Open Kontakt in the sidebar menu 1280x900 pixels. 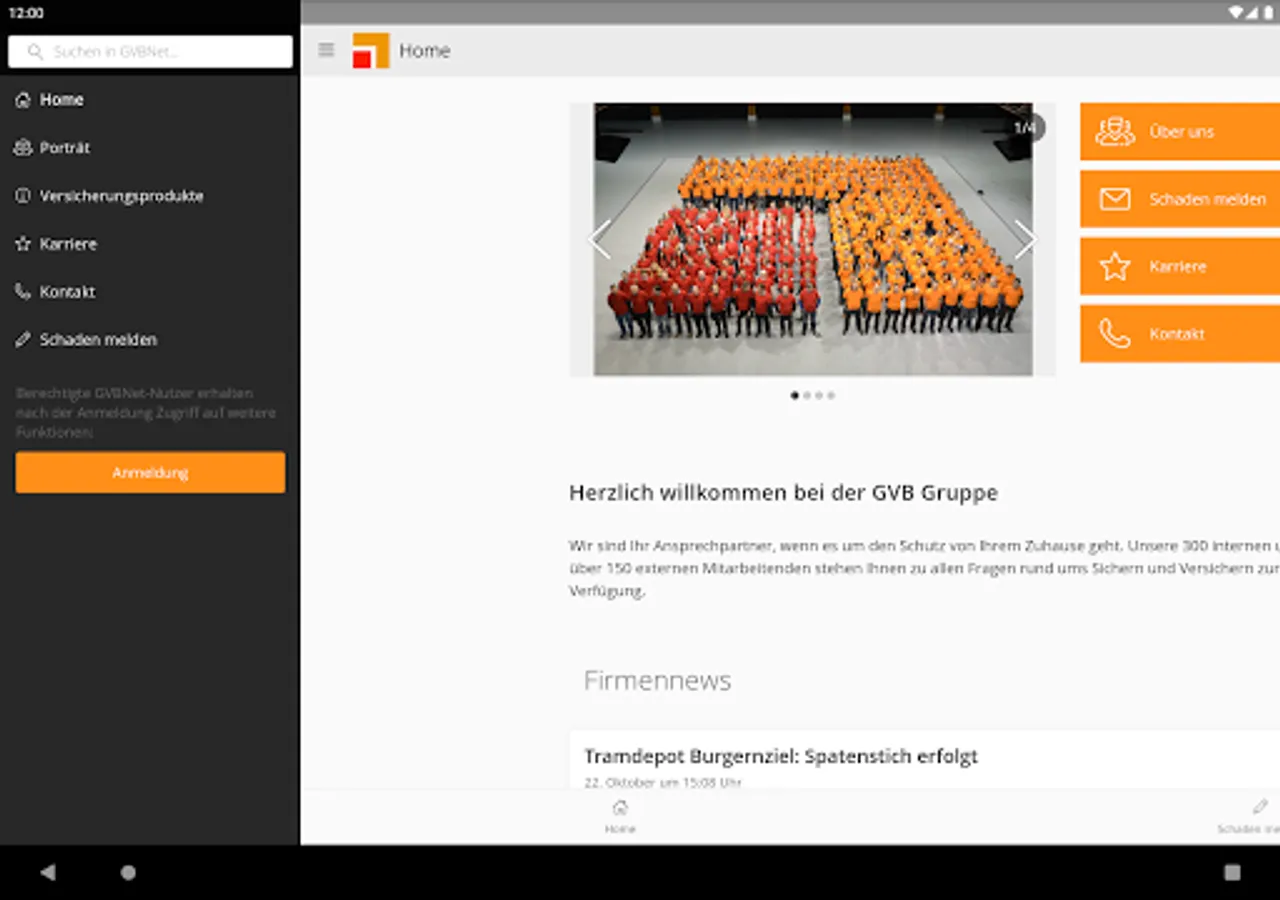pos(150,292)
